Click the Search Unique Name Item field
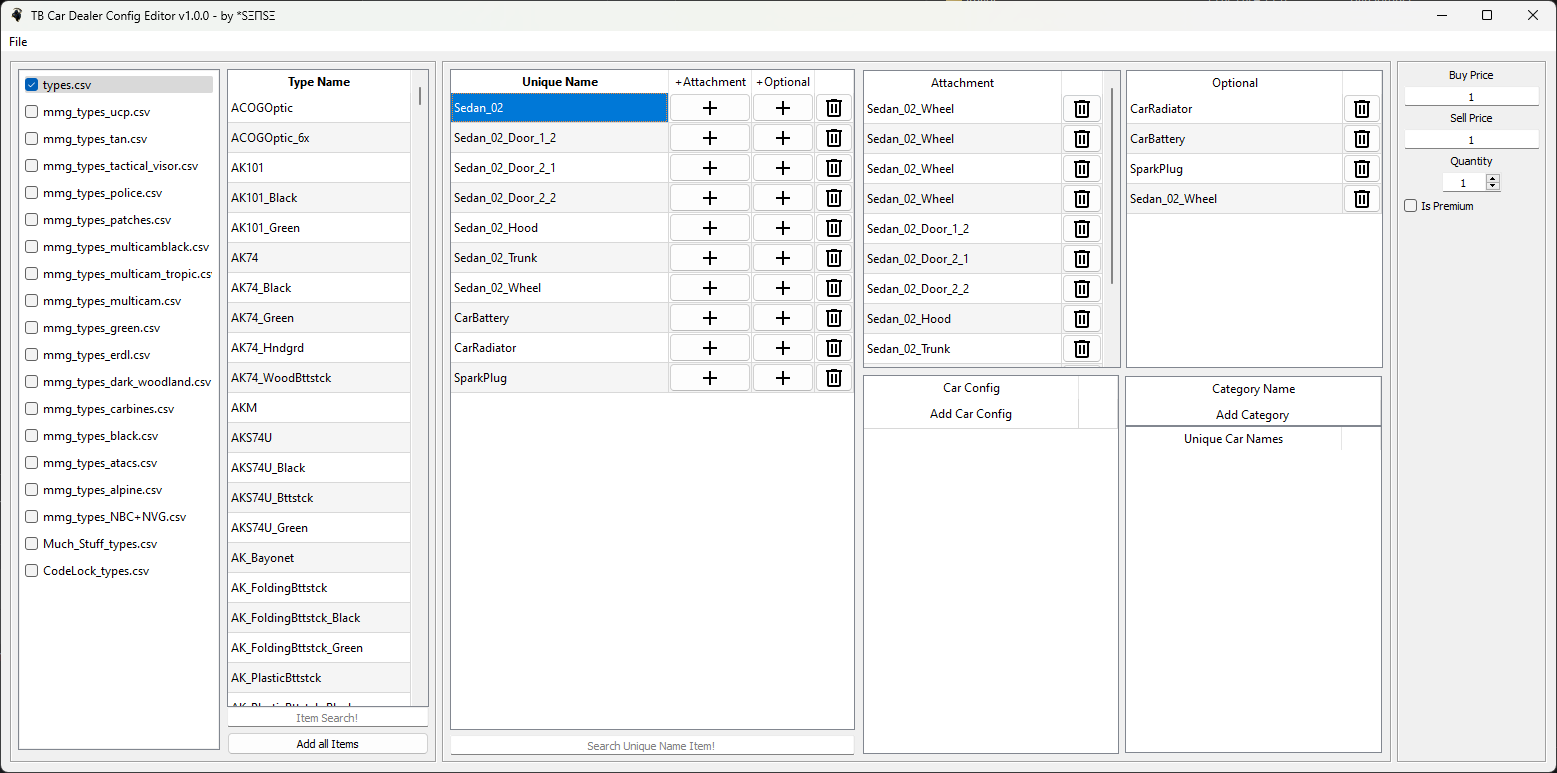The width and height of the screenshot is (1557, 773). tap(651, 746)
